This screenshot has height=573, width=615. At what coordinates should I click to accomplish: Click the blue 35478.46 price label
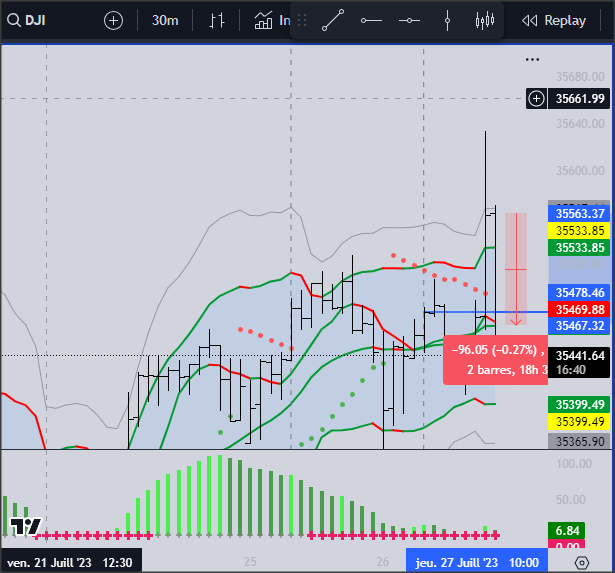(580, 293)
